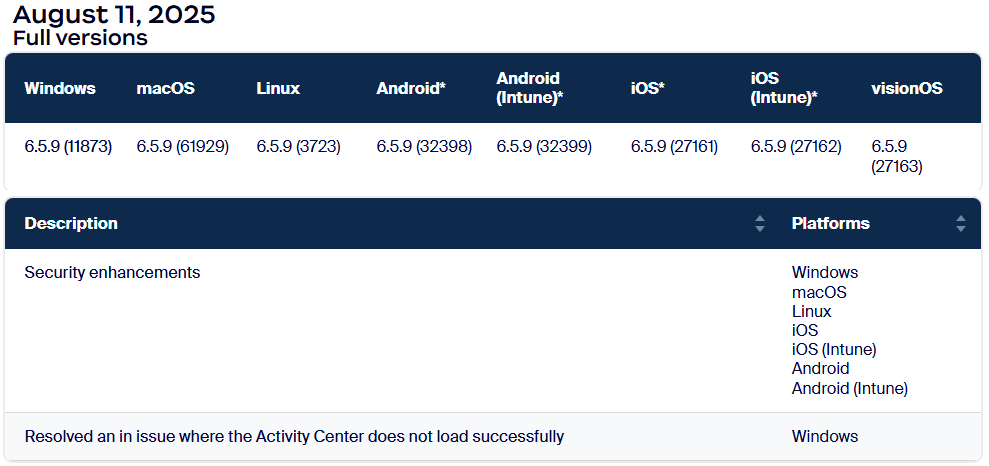Click the August 11, 2025 heading
Image resolution: width=989 pixels, height=466 pixels.
pyautogui.click(x=114, y=15)
